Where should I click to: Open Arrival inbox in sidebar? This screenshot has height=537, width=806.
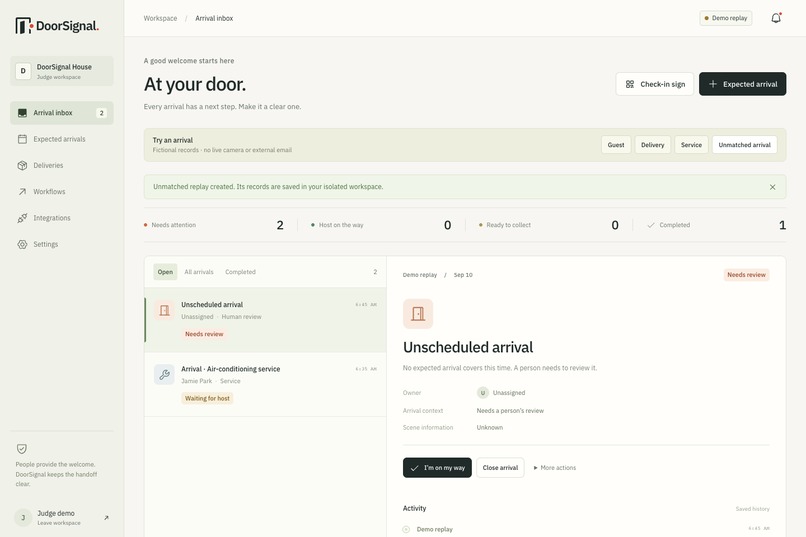tap(62, 113)
